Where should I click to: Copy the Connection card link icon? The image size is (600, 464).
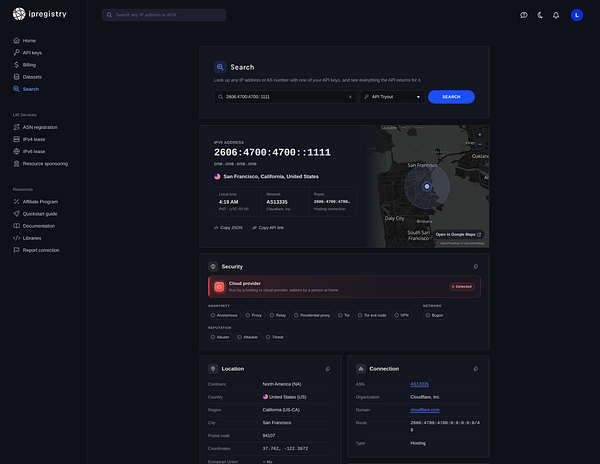(476, 369)
